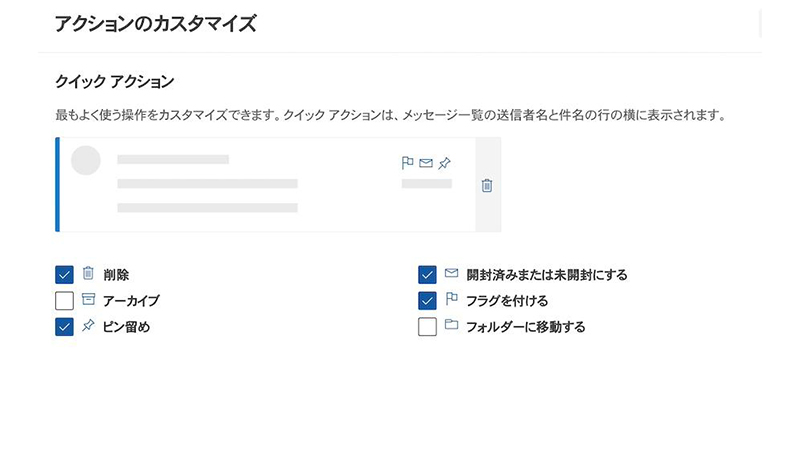Click the flag icon in the preview
This screenshot has height=450, width=800.
[407, 163]
